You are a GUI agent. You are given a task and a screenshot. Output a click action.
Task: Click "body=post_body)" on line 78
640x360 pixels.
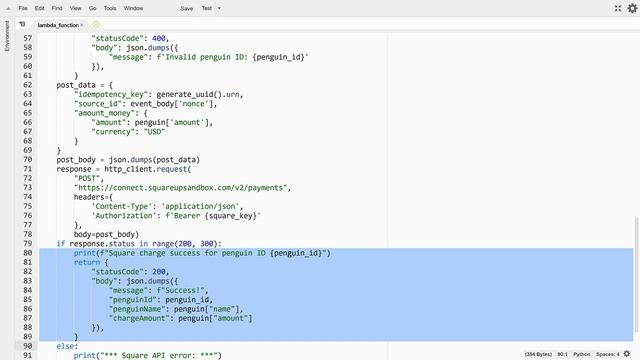point(106,234)
